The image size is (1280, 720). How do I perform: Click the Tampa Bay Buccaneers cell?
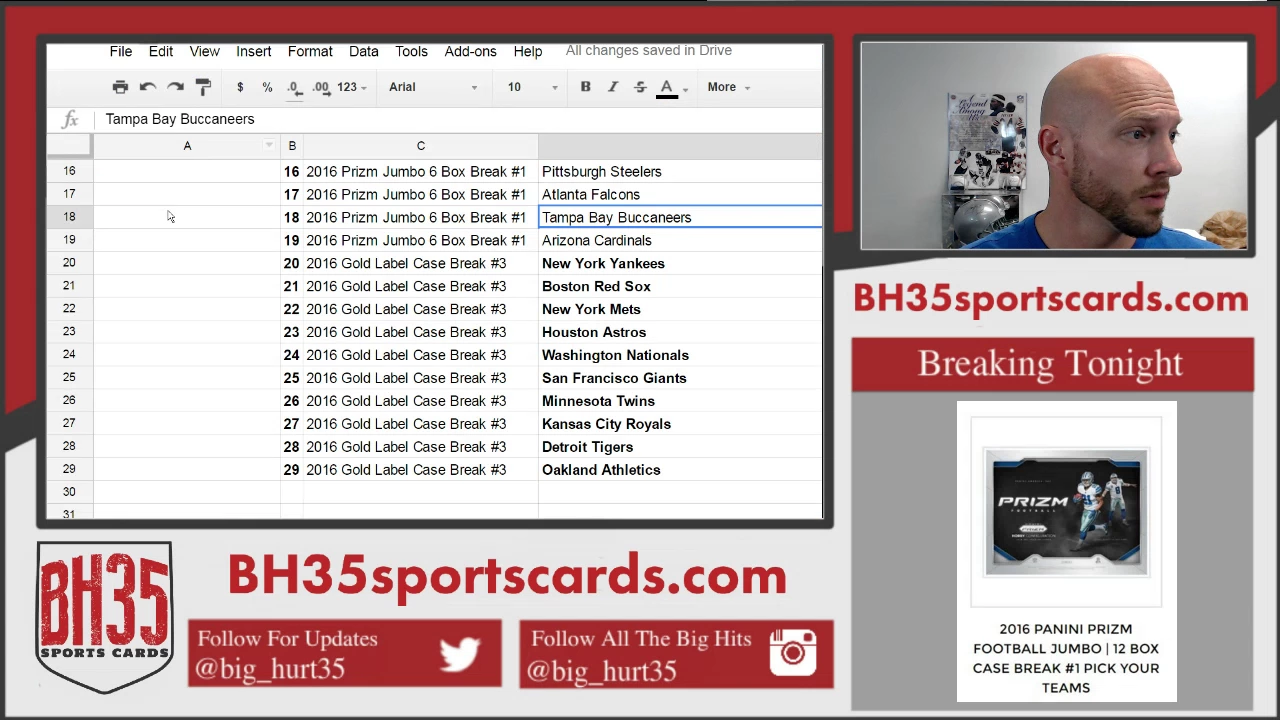click(x=680, y=217)
